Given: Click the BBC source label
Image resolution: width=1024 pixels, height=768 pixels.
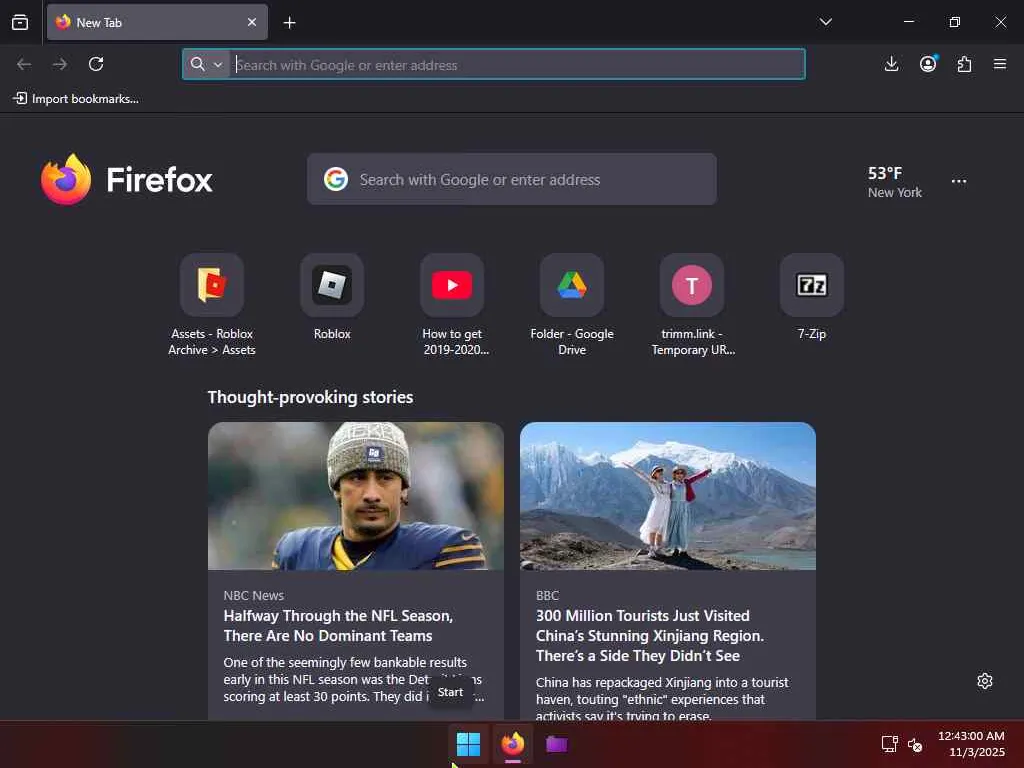Looking at the screenshot, I should [547, 596].
